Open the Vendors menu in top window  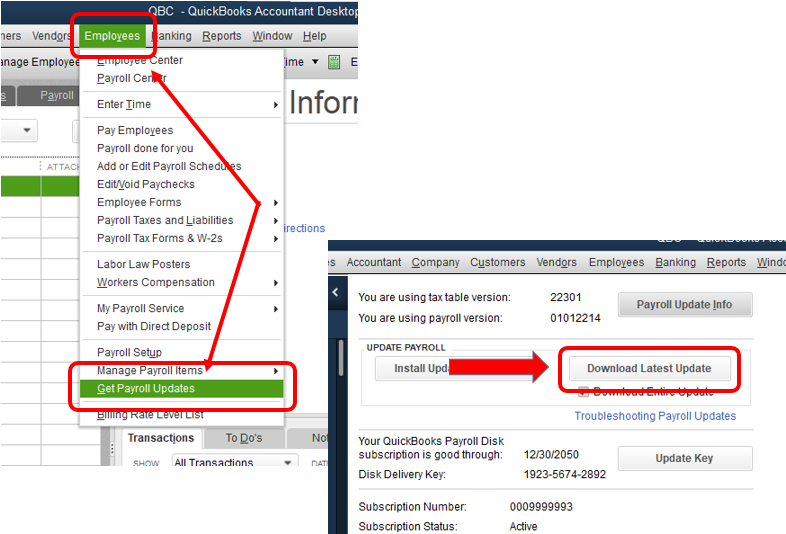pos(52,36)
